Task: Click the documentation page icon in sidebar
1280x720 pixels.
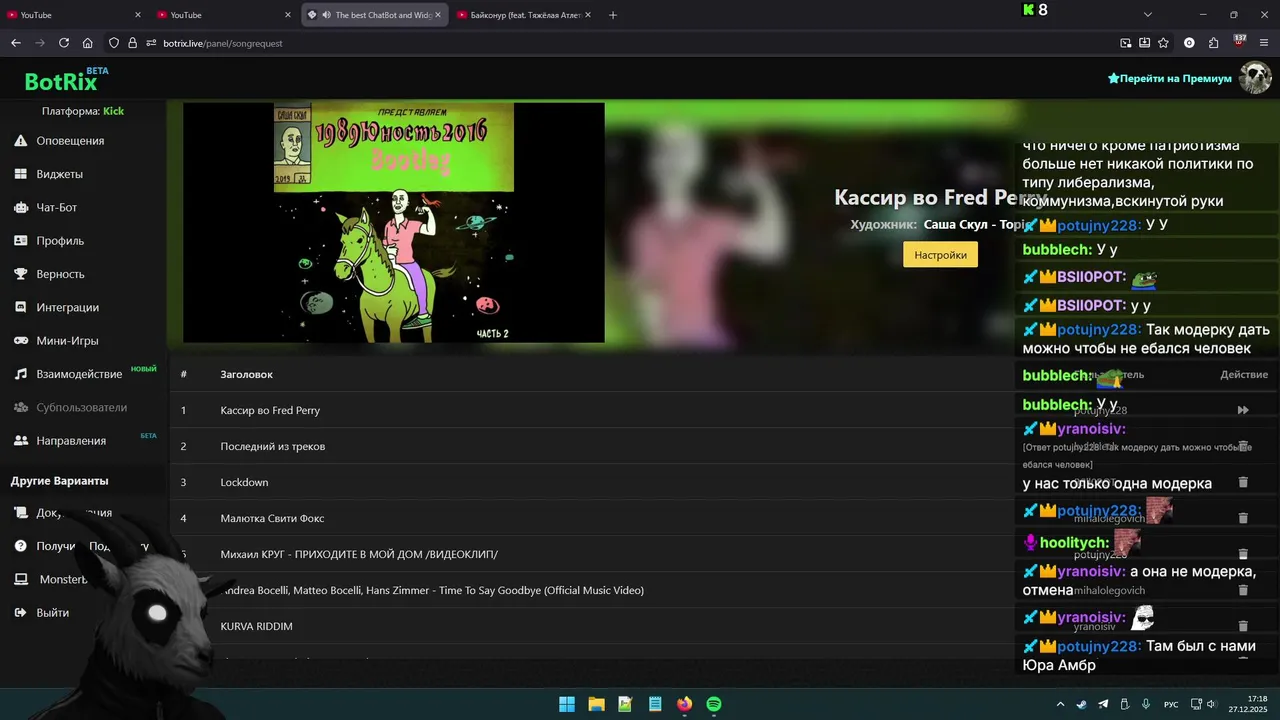Action: (x=20, y=513)
